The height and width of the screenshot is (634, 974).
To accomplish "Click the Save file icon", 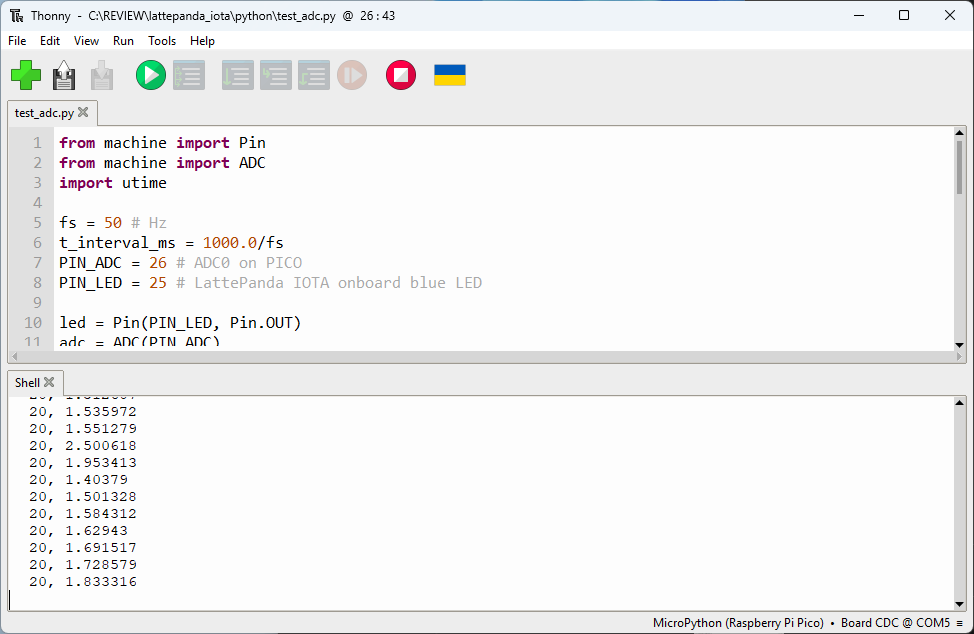I will [x=102, y=75].
